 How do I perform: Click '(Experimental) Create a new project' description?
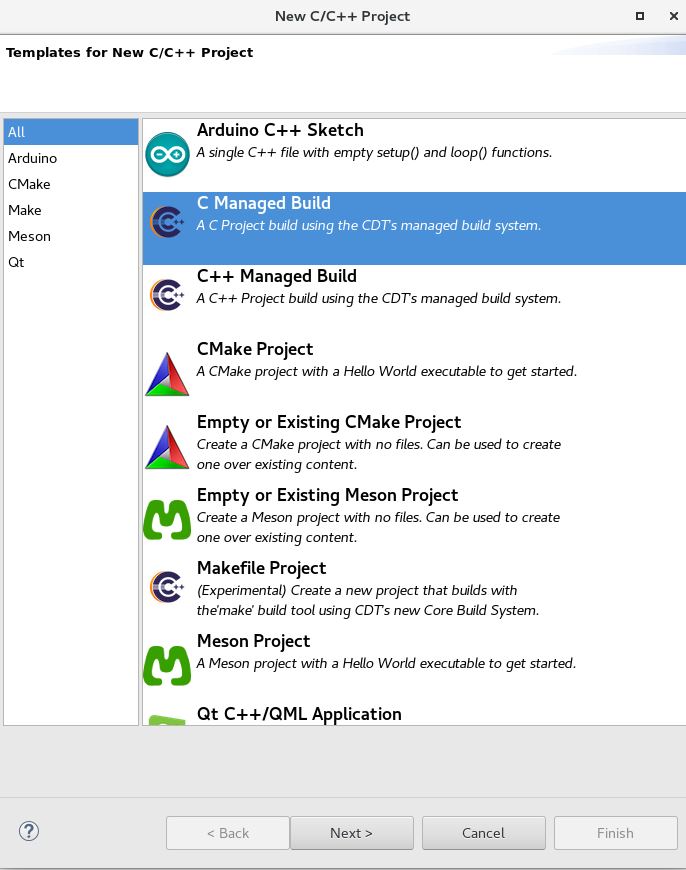coord(368,600)
